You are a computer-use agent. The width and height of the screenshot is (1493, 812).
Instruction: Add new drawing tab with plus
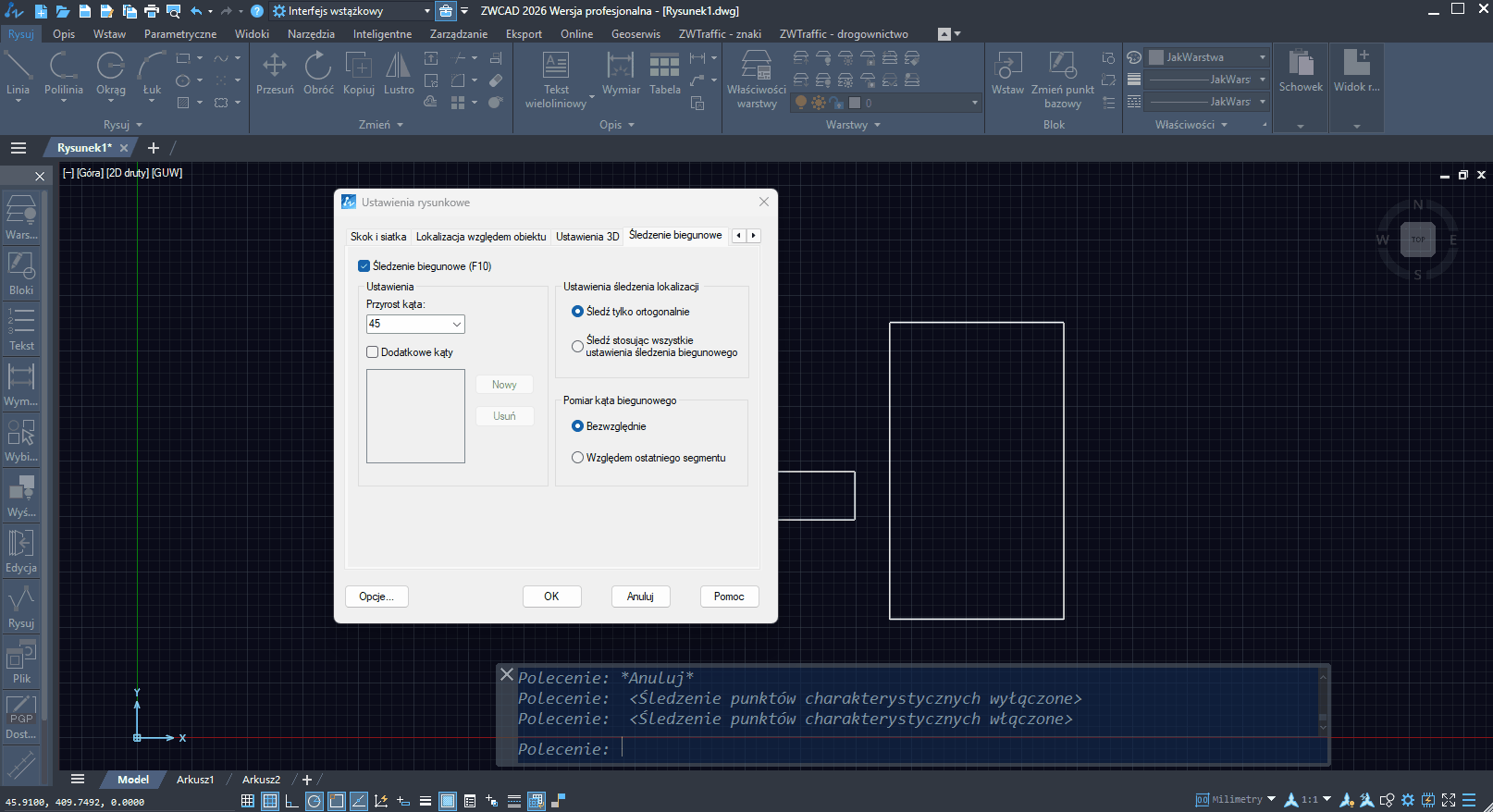click(x=154, y=148)
